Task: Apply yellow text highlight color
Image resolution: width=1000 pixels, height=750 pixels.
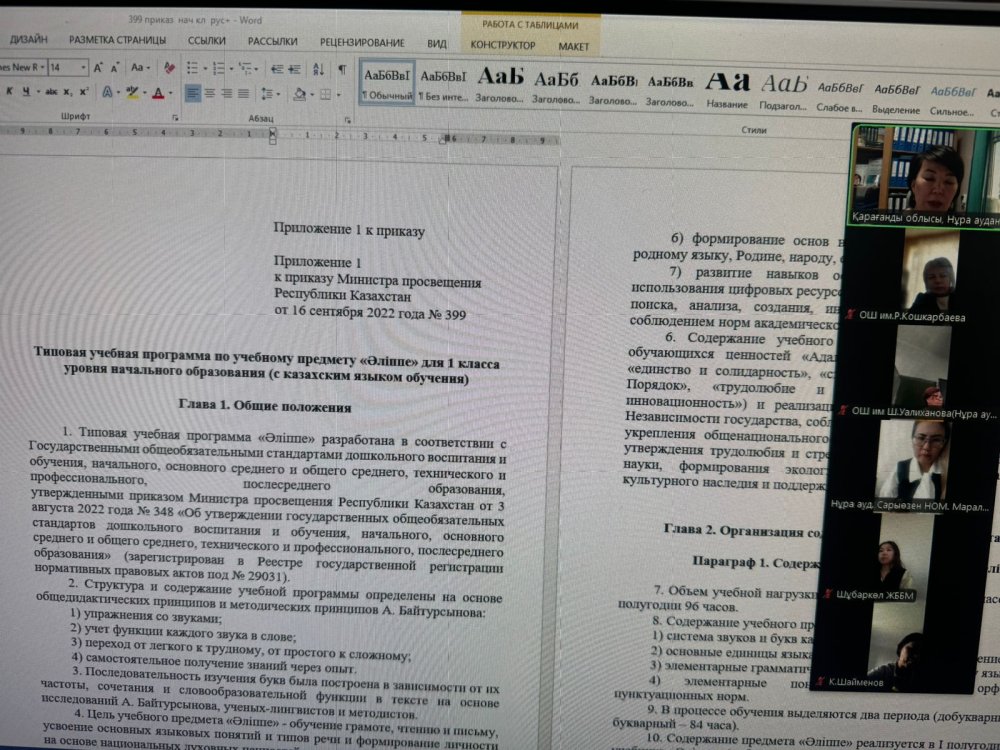Action: coord(132,93)
